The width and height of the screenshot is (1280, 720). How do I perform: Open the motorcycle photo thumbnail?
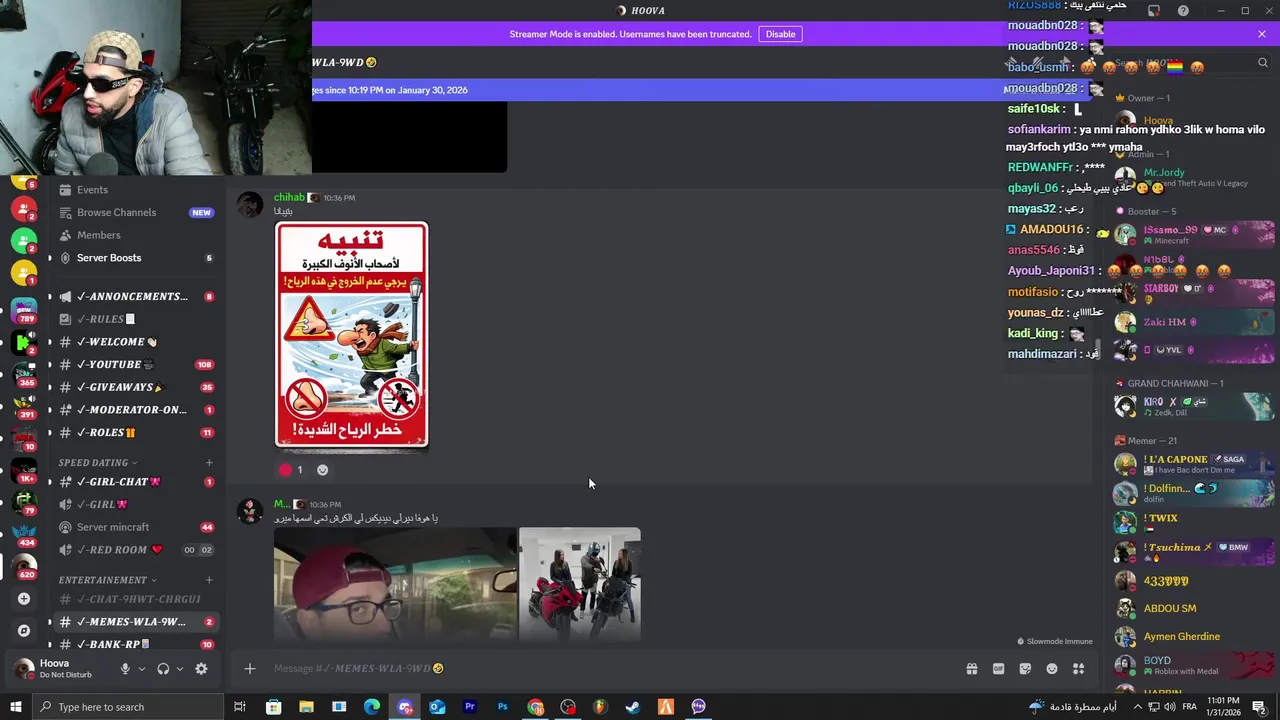(580, 584)
